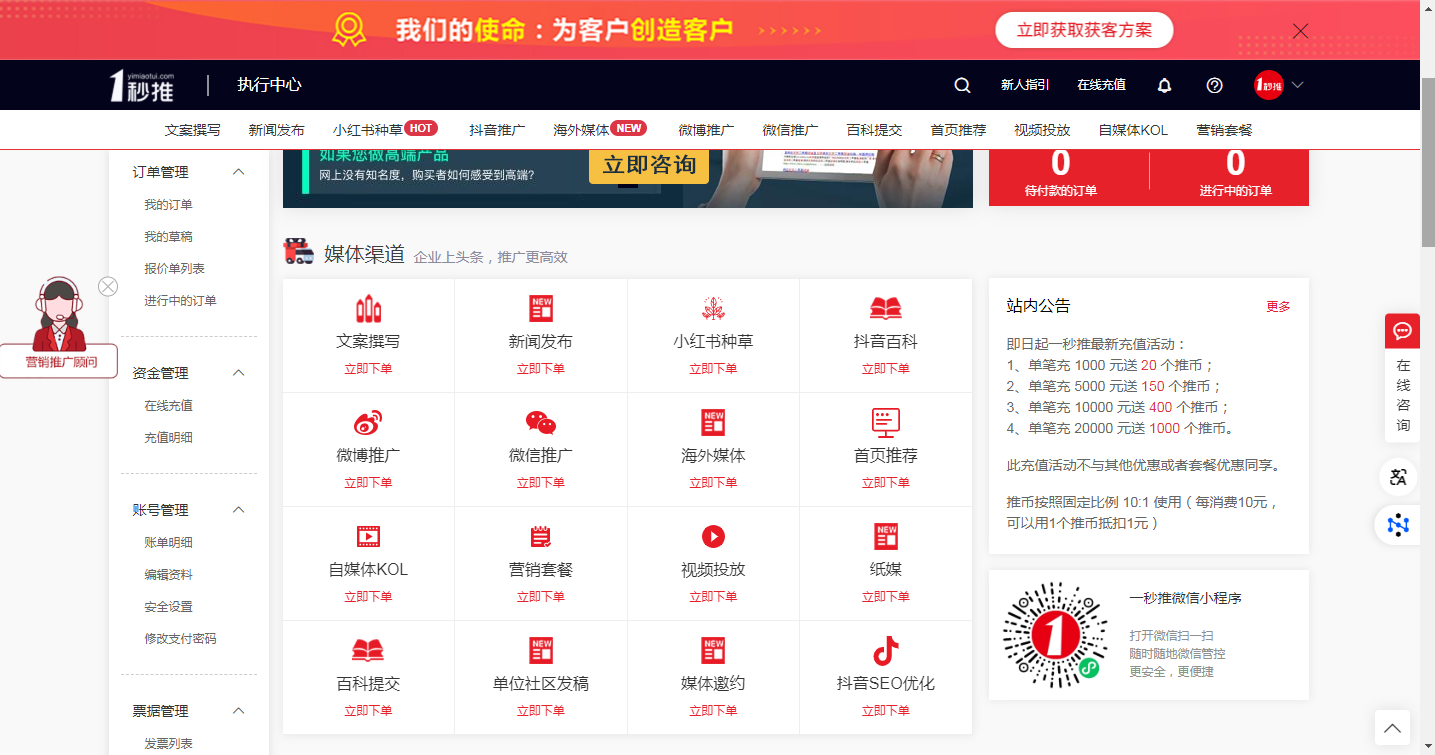Open 我的订单 in the sidebar

(x=168, y=205)
